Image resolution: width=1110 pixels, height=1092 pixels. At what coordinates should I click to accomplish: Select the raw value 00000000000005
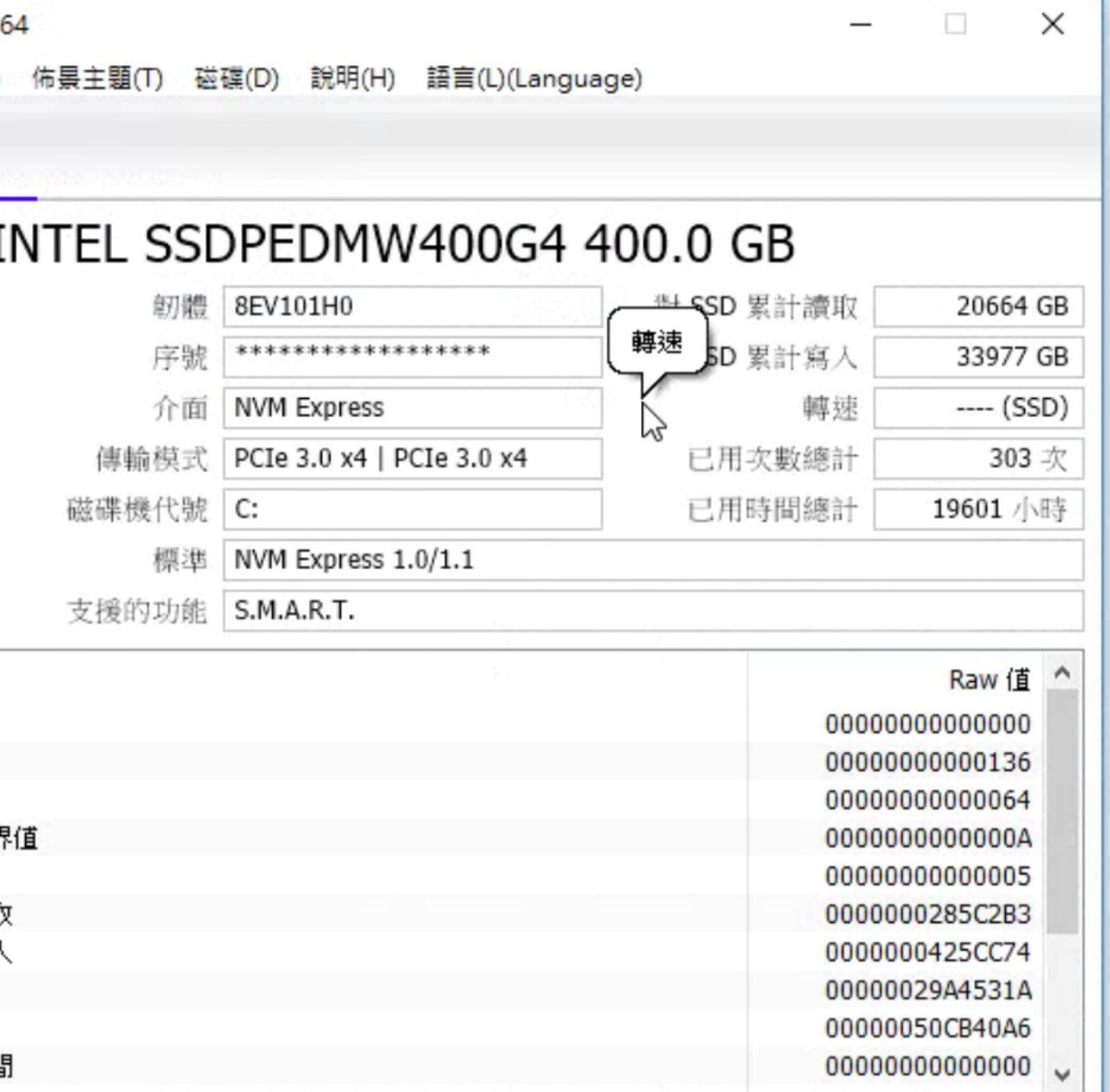click(928, 877)
